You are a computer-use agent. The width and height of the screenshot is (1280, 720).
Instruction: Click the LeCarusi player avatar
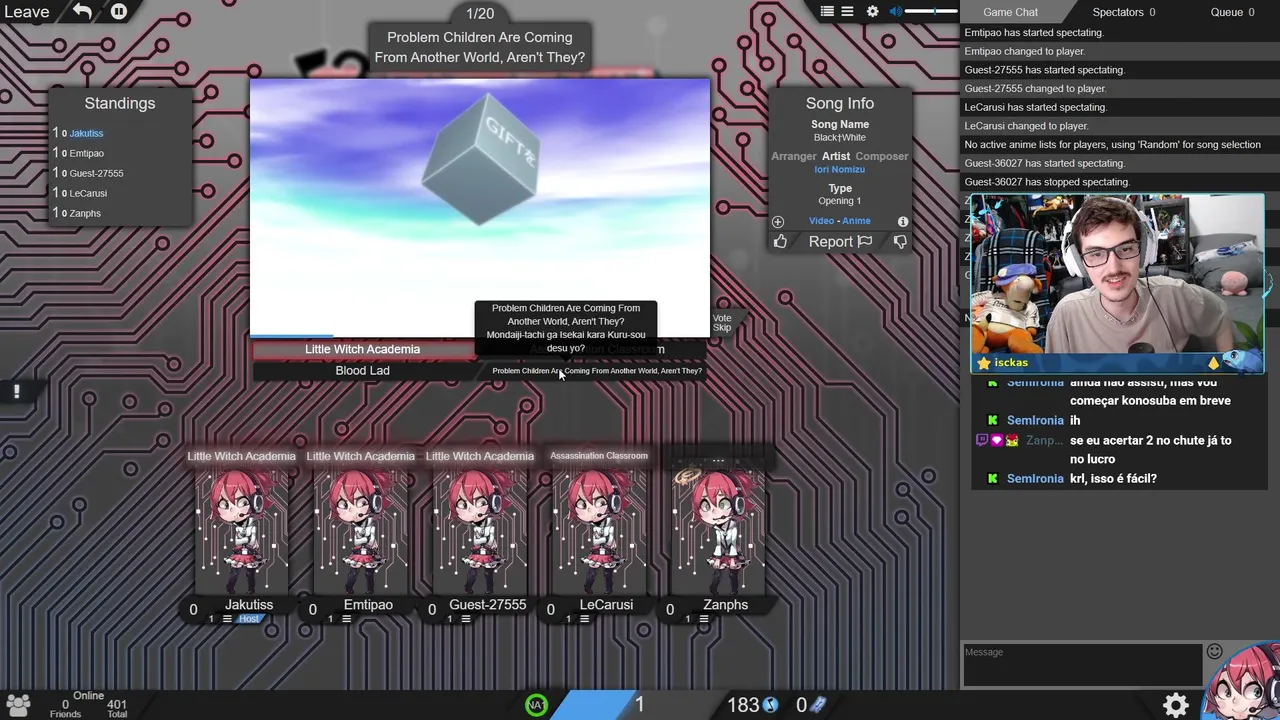pos(598,530)
